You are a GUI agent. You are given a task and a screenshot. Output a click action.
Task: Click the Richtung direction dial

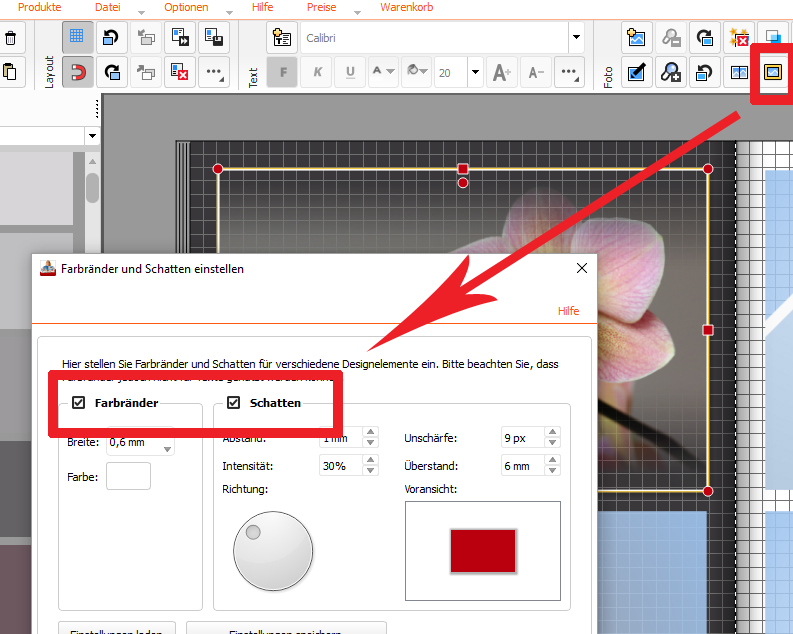pyautogui.click(x=272, y=551)
